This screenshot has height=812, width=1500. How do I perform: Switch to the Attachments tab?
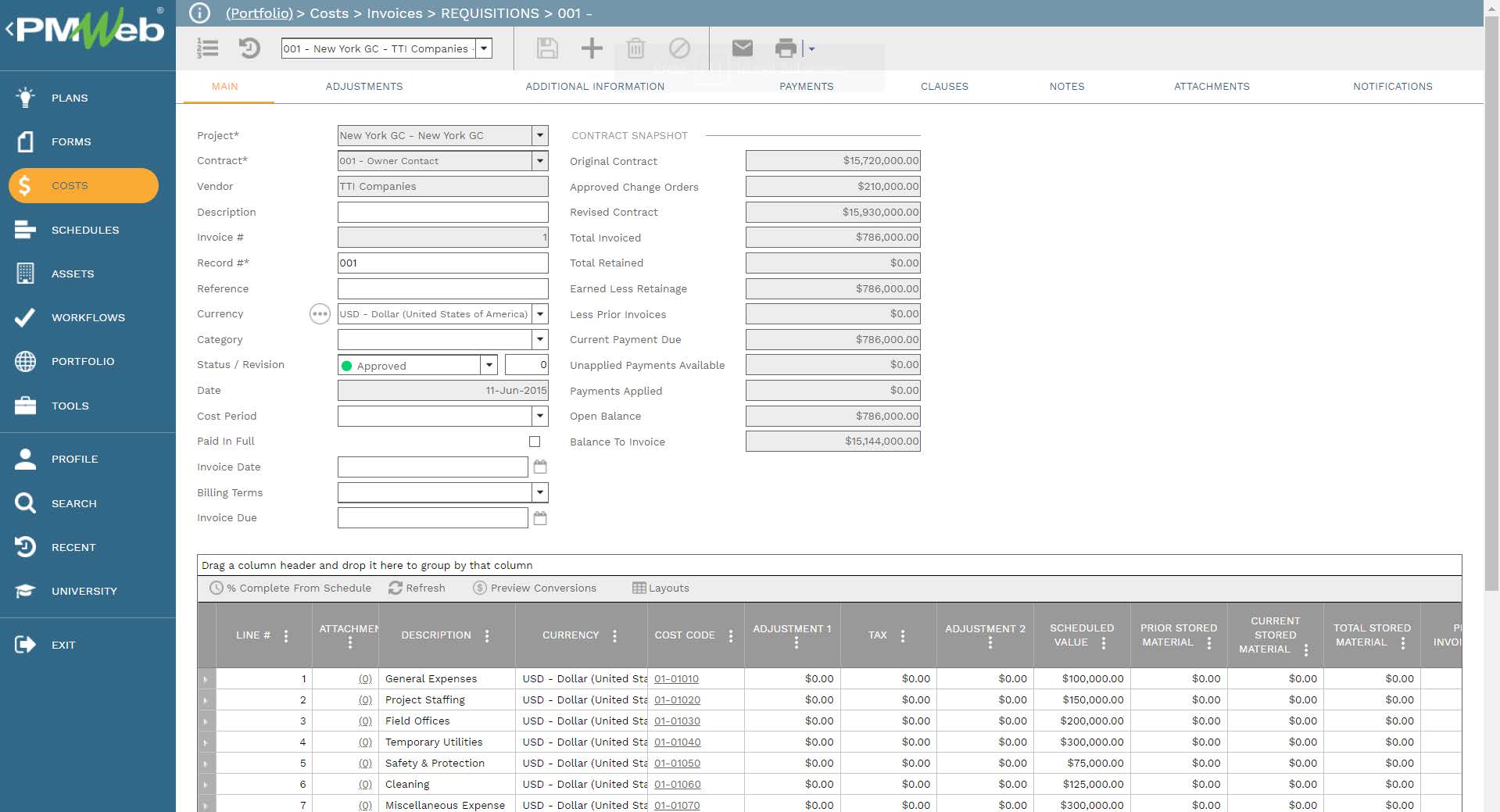[1212, 87]
